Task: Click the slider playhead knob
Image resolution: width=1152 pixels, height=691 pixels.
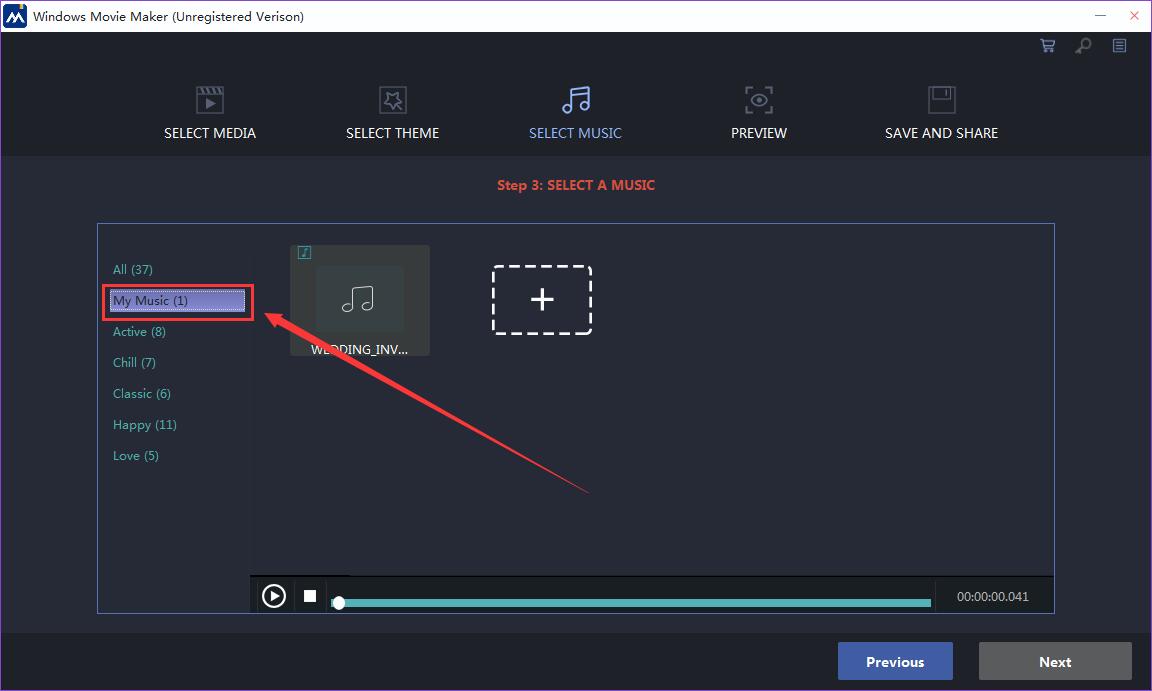Action: coord(339,603)
